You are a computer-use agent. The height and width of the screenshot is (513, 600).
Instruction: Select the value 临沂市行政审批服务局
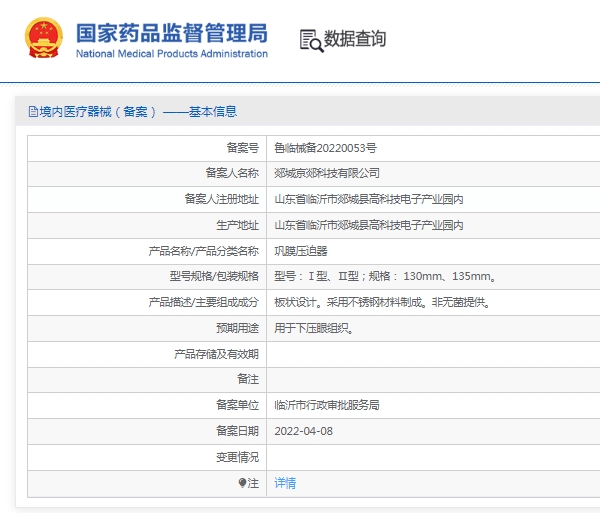(x=327, y=405)
